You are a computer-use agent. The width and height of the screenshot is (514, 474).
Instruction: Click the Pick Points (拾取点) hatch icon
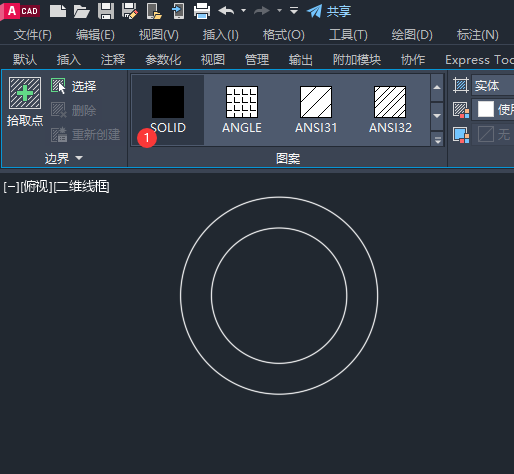click(x=25, y=93)
